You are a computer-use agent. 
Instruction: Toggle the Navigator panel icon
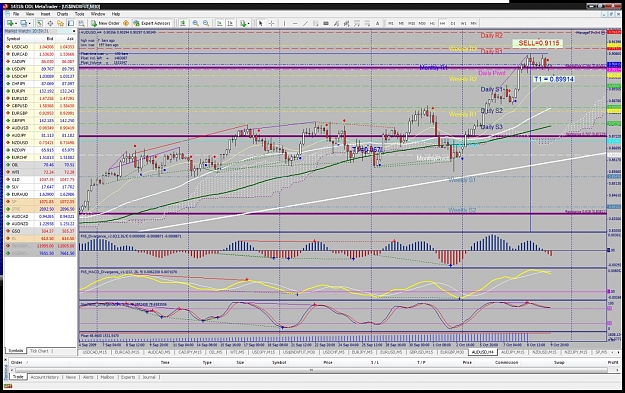60,23
